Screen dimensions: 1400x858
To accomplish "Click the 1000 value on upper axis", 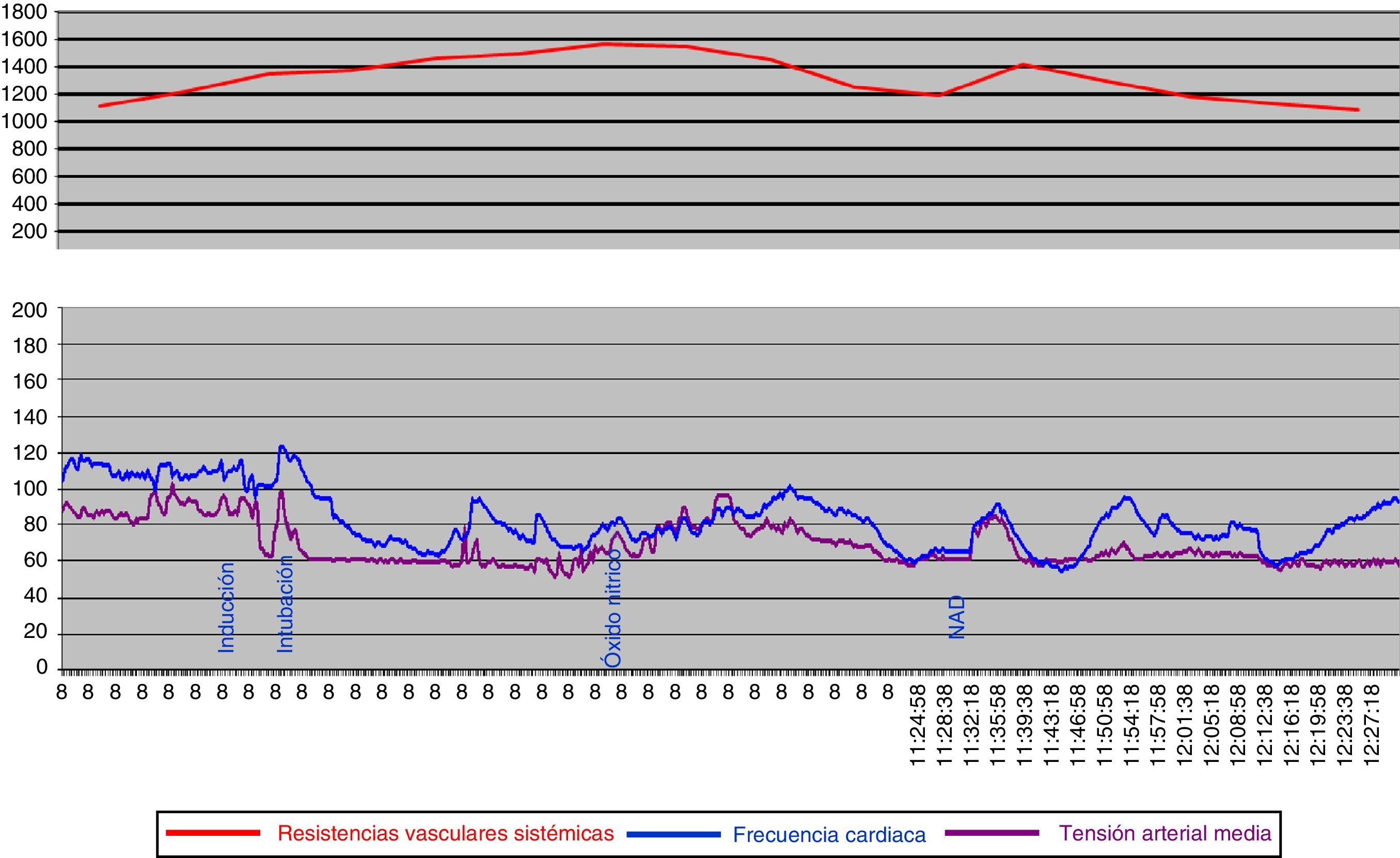I will (24, 121).
